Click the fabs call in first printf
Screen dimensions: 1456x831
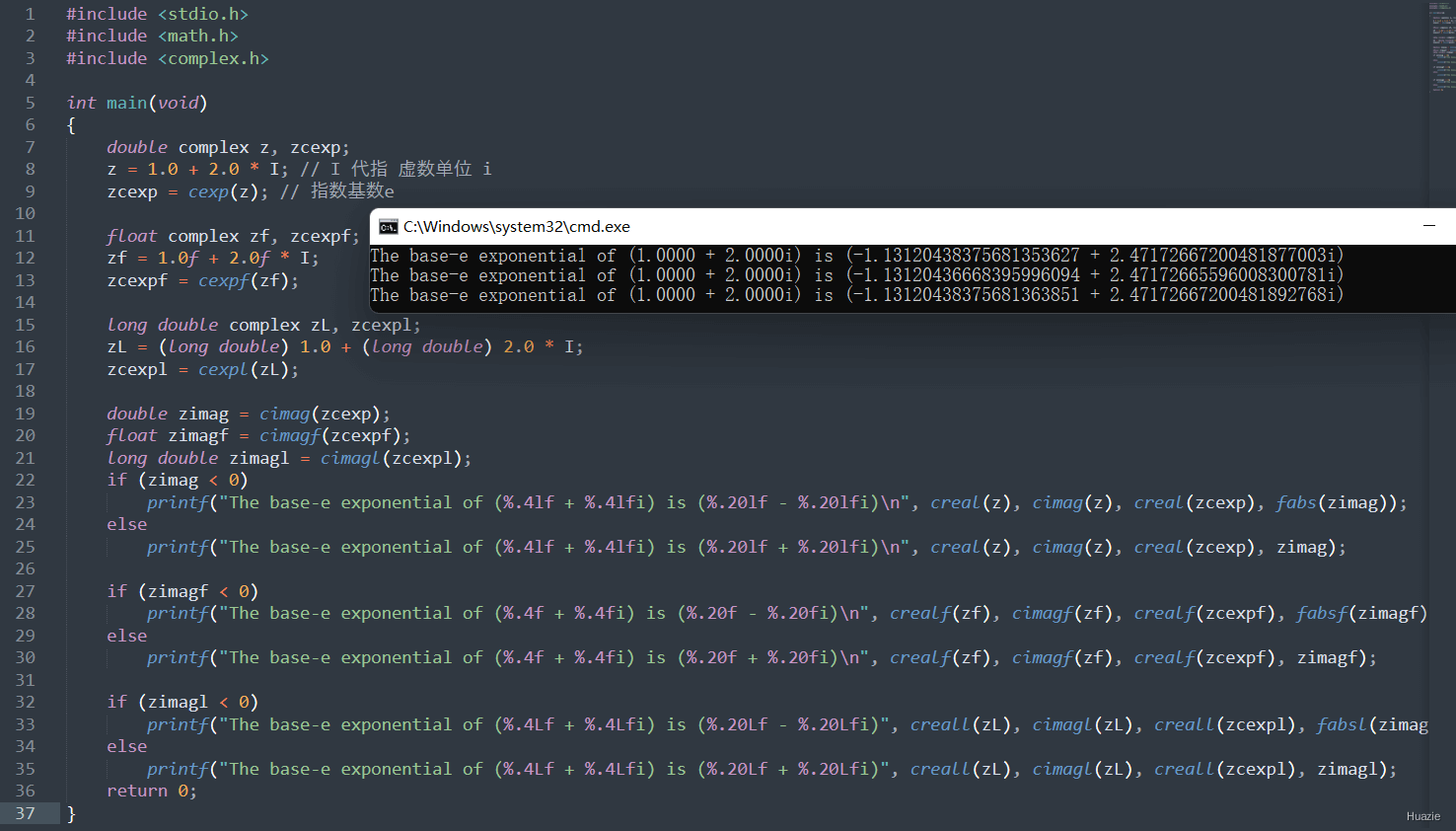(1296, 502)
